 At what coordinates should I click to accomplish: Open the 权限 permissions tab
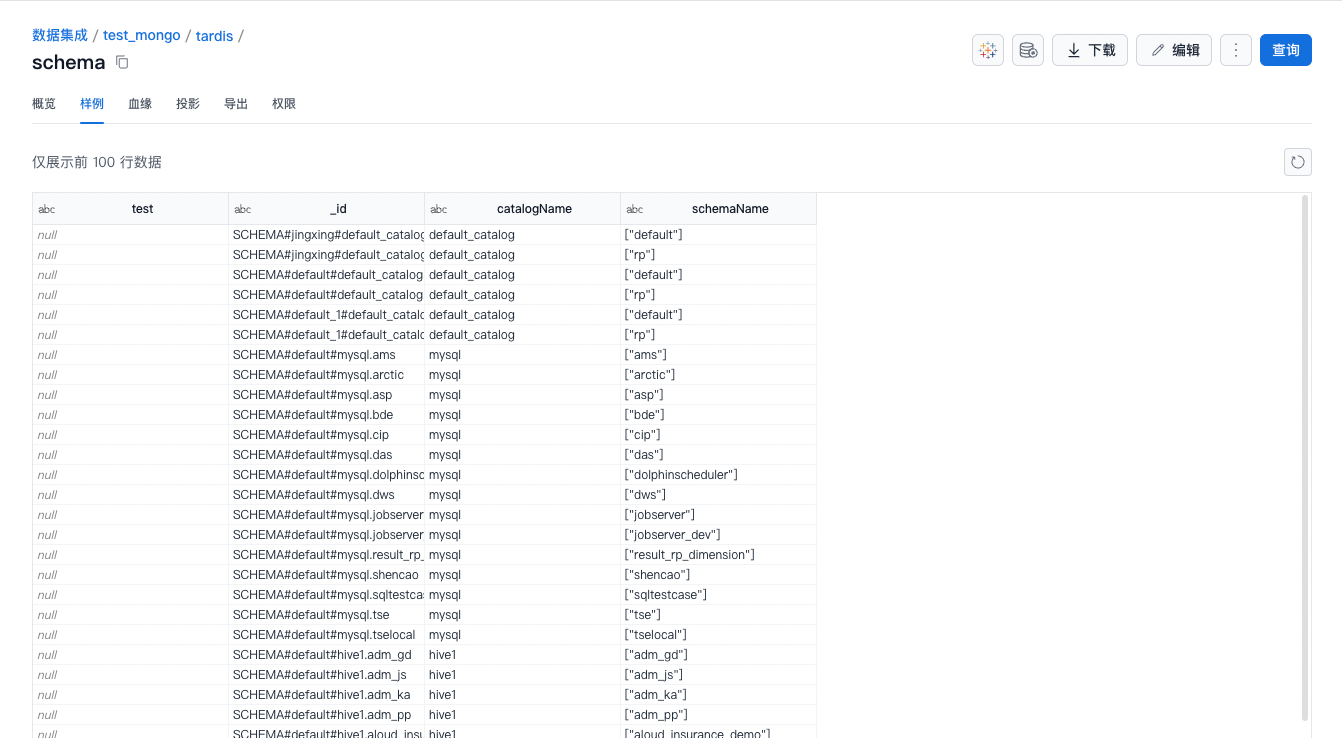tap(284, 104)
